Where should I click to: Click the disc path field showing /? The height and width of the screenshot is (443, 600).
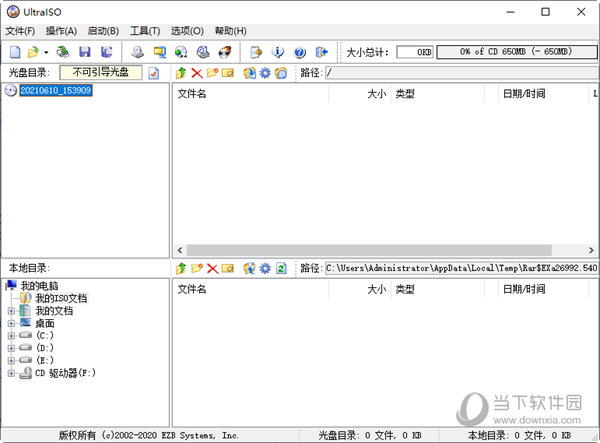click(x=461, y=73)
